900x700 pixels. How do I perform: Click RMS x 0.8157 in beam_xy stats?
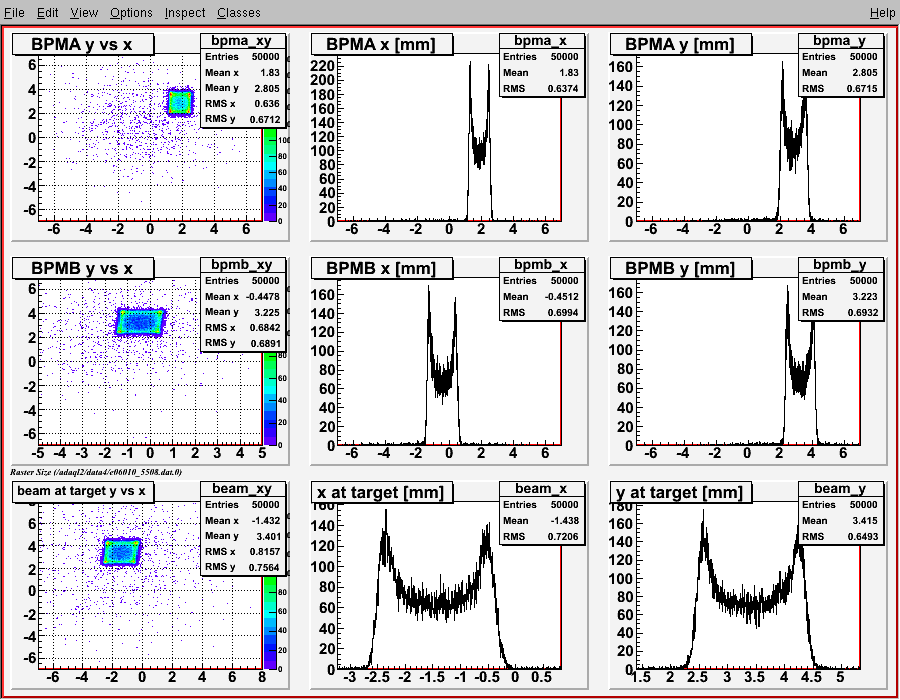[242, 552]
